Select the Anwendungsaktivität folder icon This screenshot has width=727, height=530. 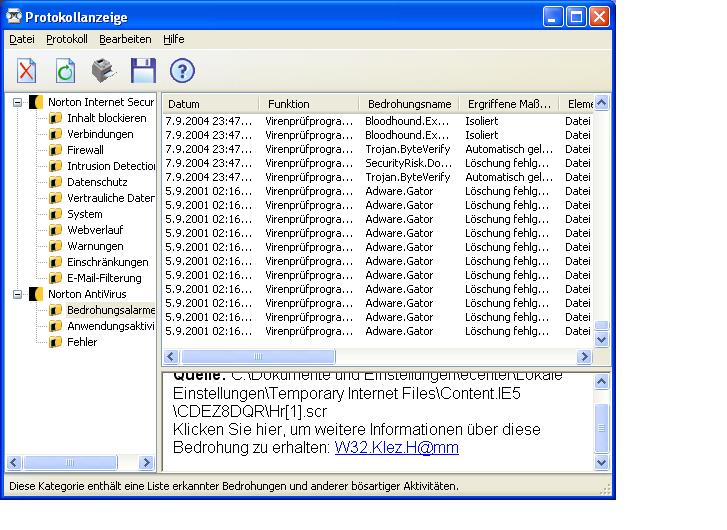pos(56,326)
